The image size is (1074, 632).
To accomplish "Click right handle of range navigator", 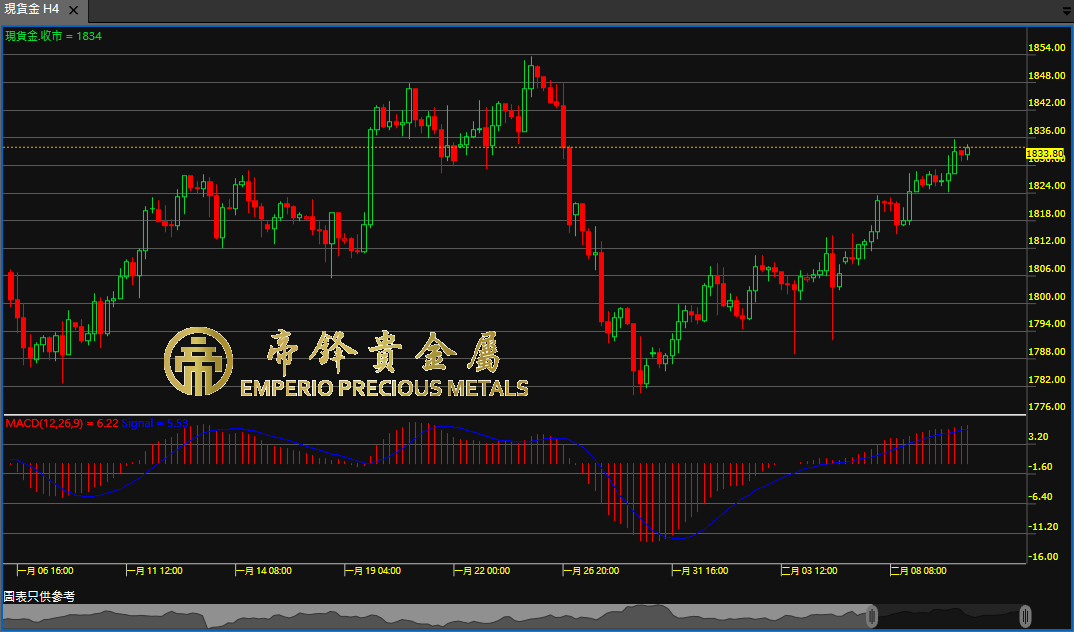I will click(x=1025, y=616).
